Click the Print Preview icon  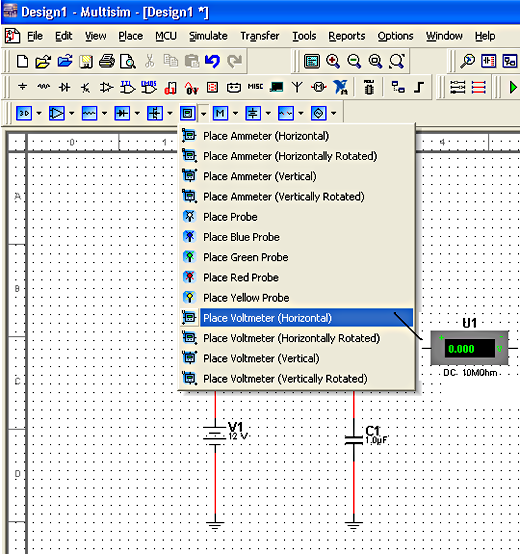tap(128, 61)
